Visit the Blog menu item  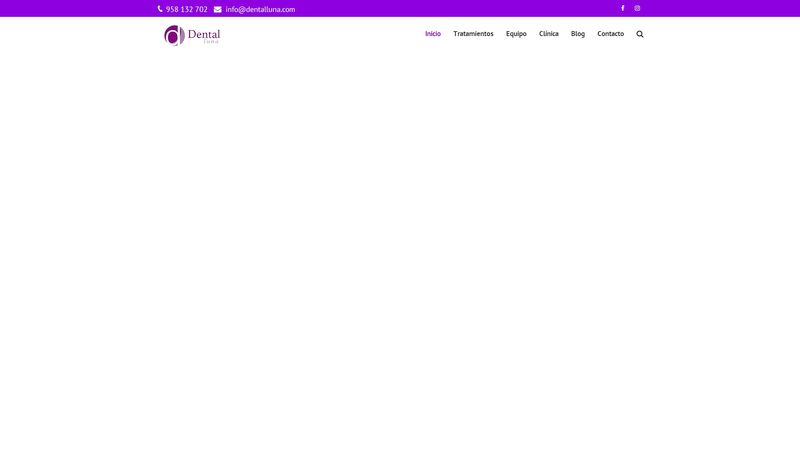(578, 34)
